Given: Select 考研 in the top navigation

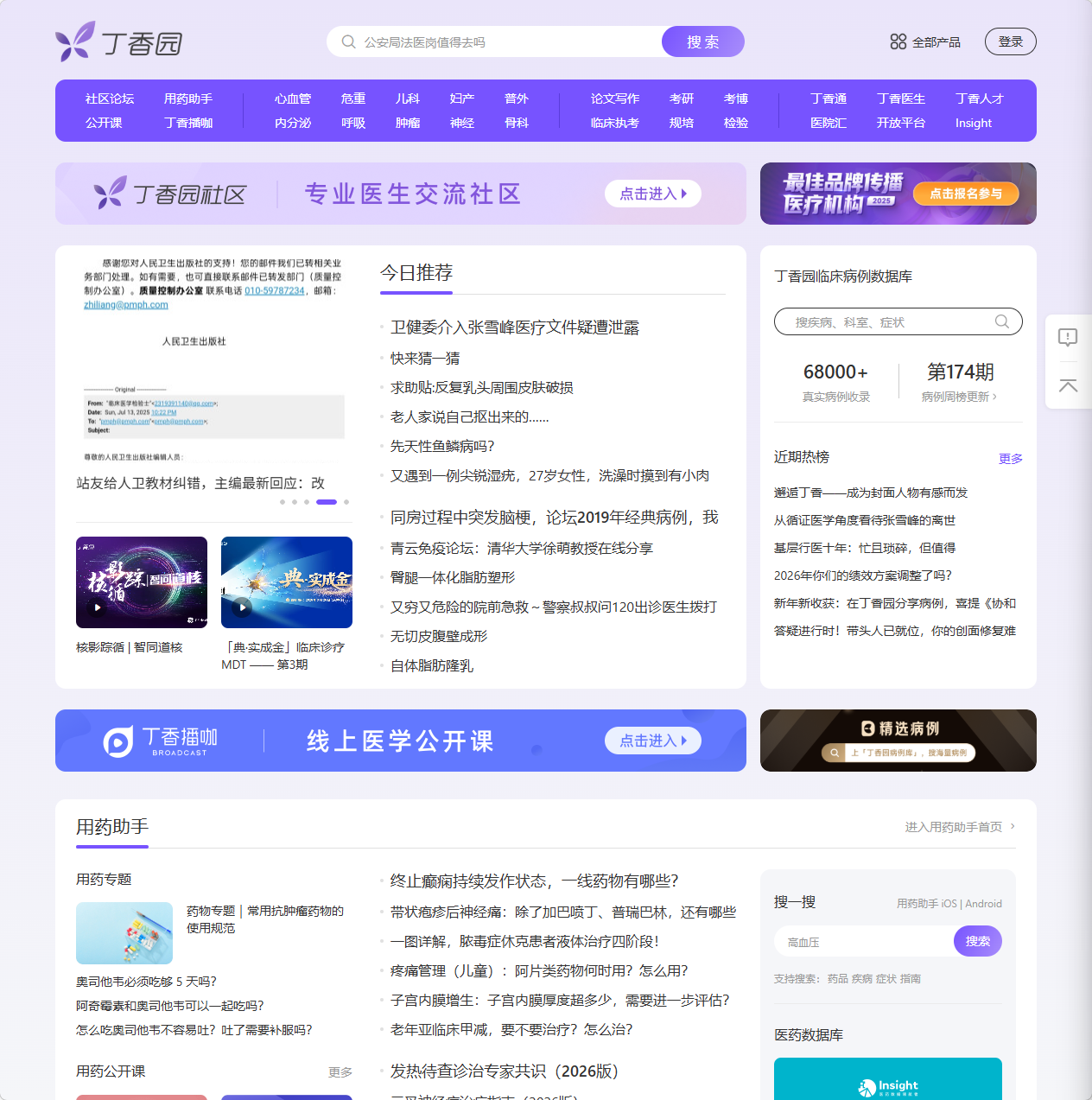Looking at the screenshot, I should (681, 99).
